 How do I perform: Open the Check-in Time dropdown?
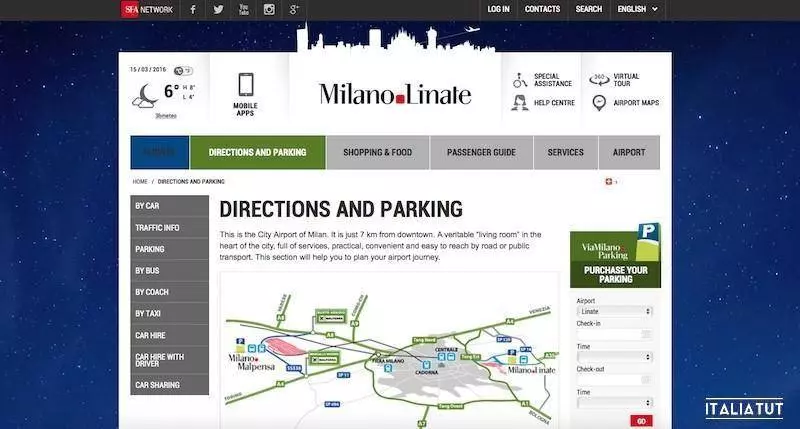(x=615, y=357)
